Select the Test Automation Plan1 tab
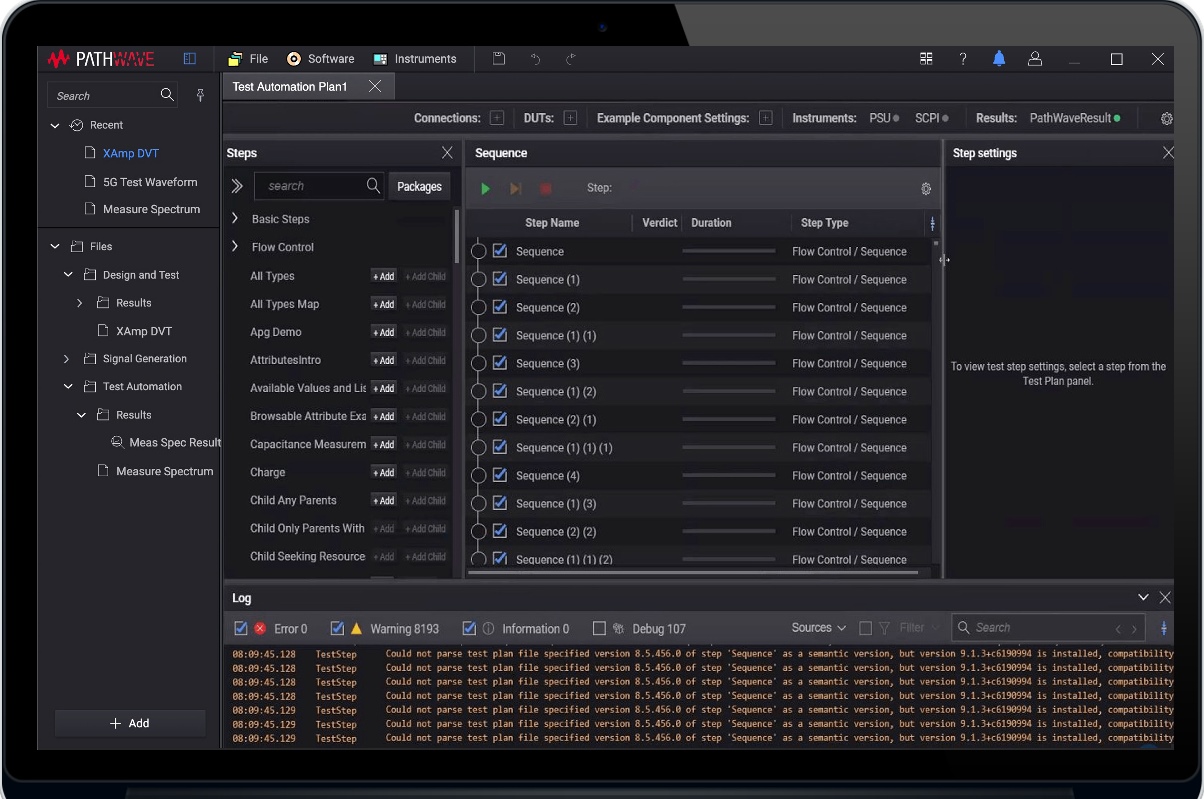The width and height of the screenshot is (1204, 799). point(290,87)
